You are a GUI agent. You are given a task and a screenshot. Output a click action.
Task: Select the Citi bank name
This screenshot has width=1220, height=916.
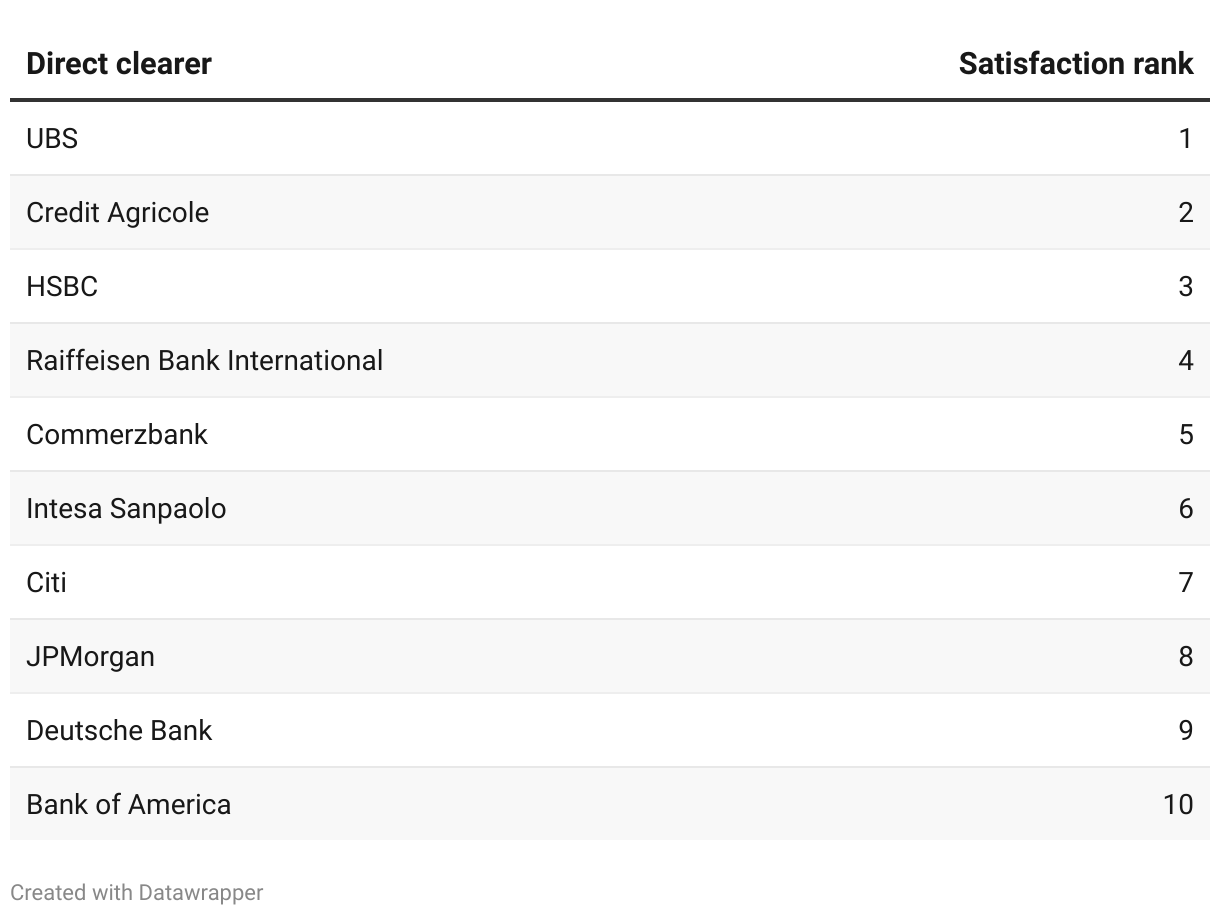click(46, 583)
